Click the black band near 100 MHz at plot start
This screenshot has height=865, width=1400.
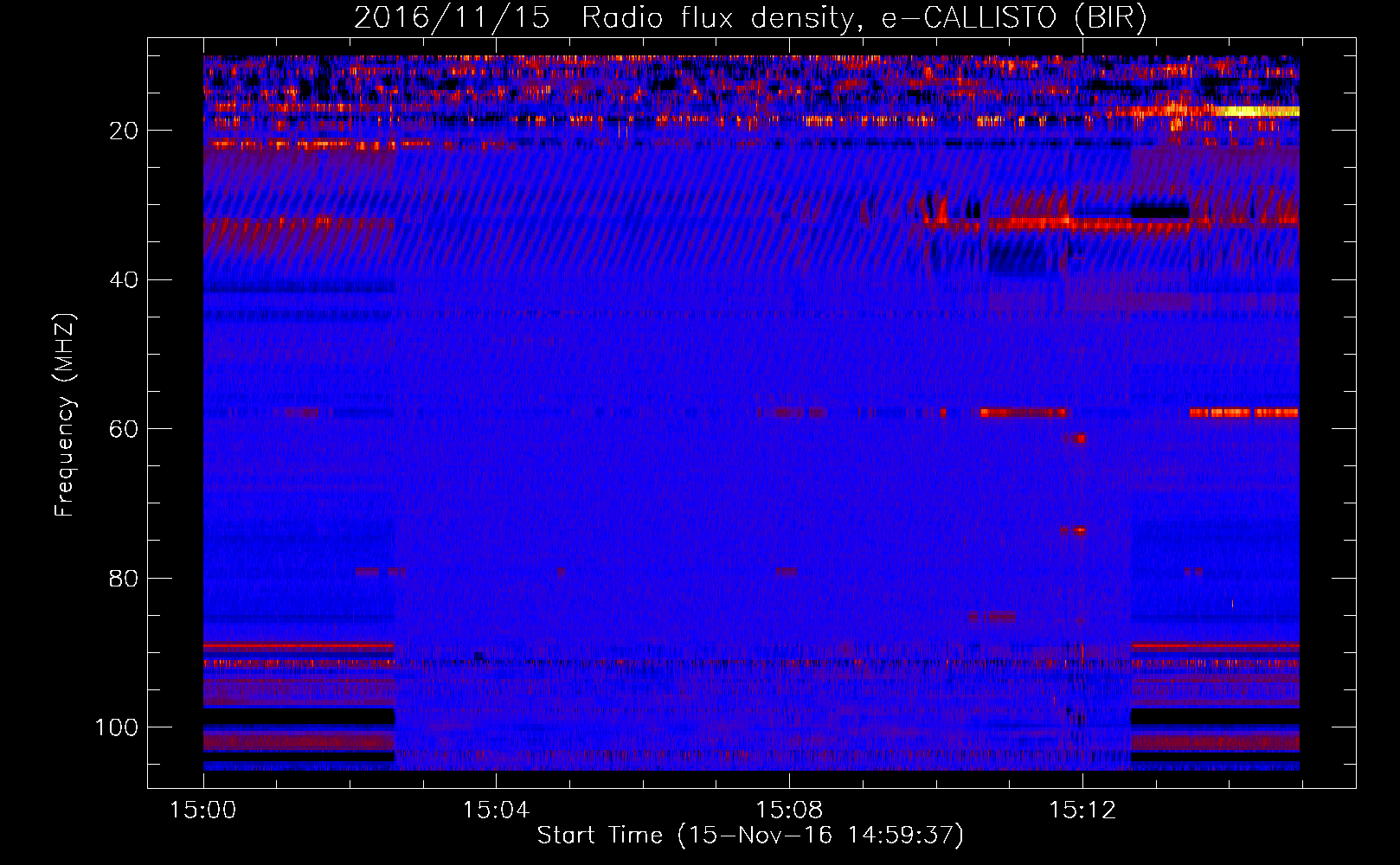point(299,717)
